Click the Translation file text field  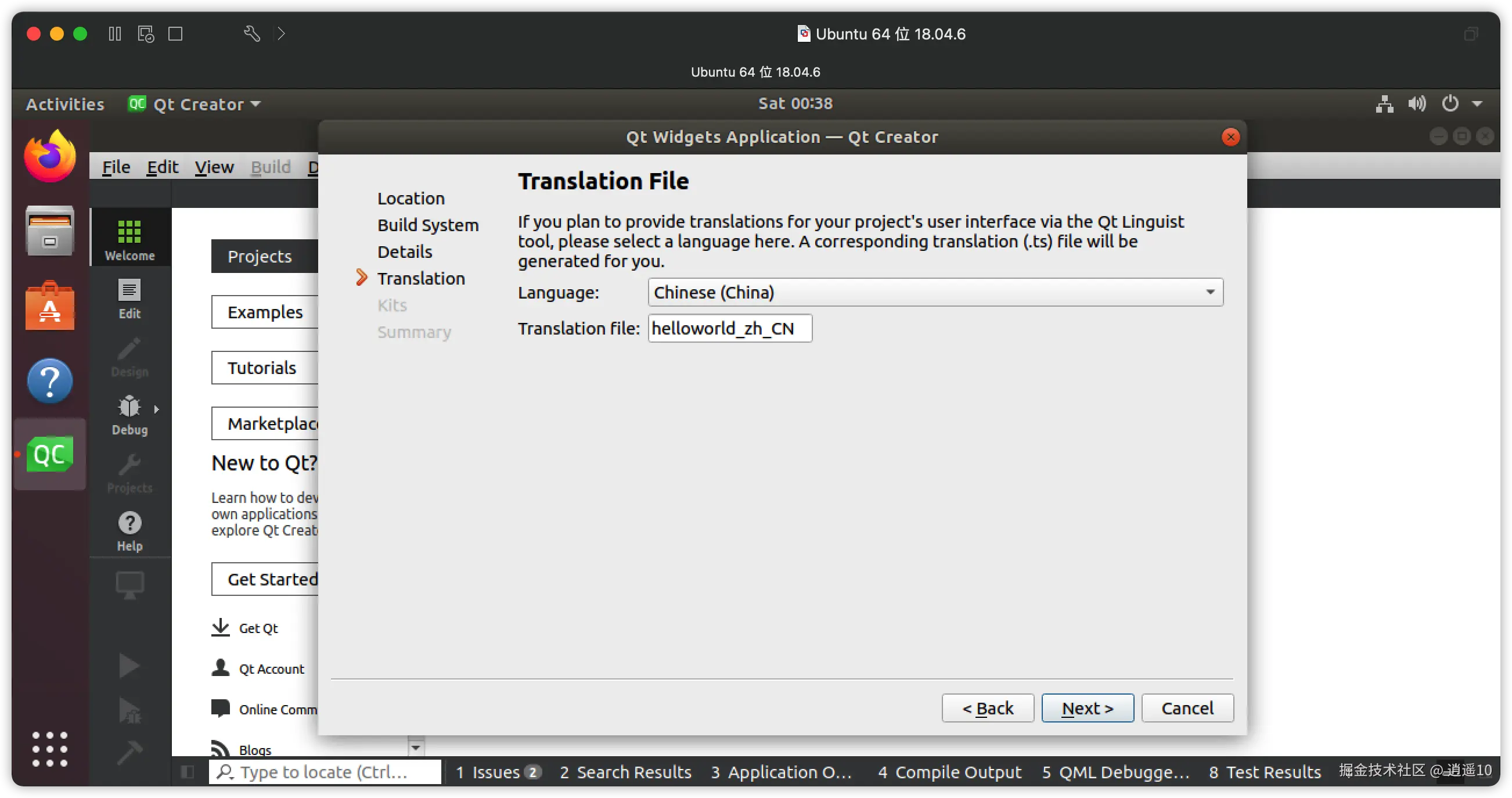730,328
